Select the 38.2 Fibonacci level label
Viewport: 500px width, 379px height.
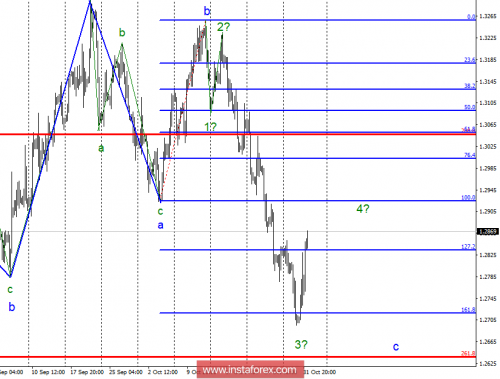coord(470,86)
